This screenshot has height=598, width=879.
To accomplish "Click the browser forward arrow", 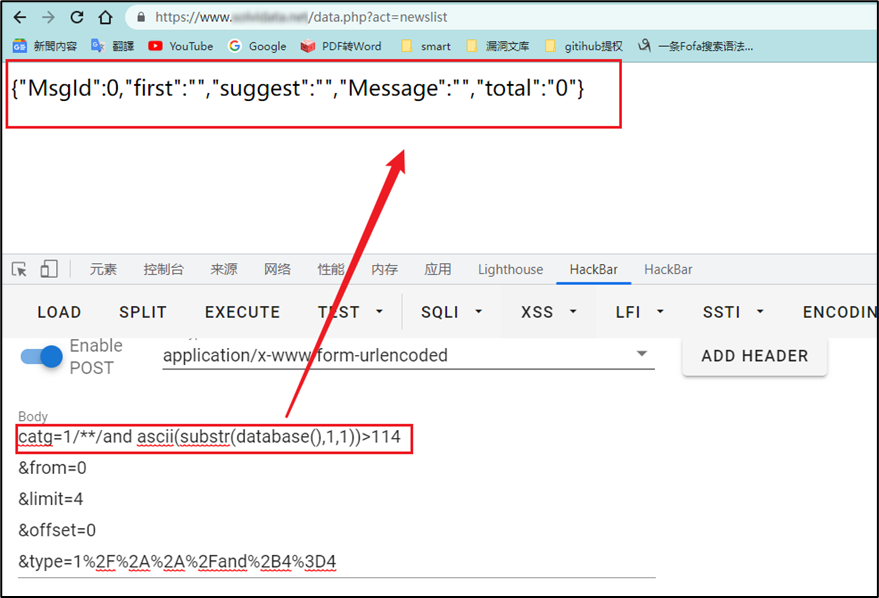I will [48, 17].
